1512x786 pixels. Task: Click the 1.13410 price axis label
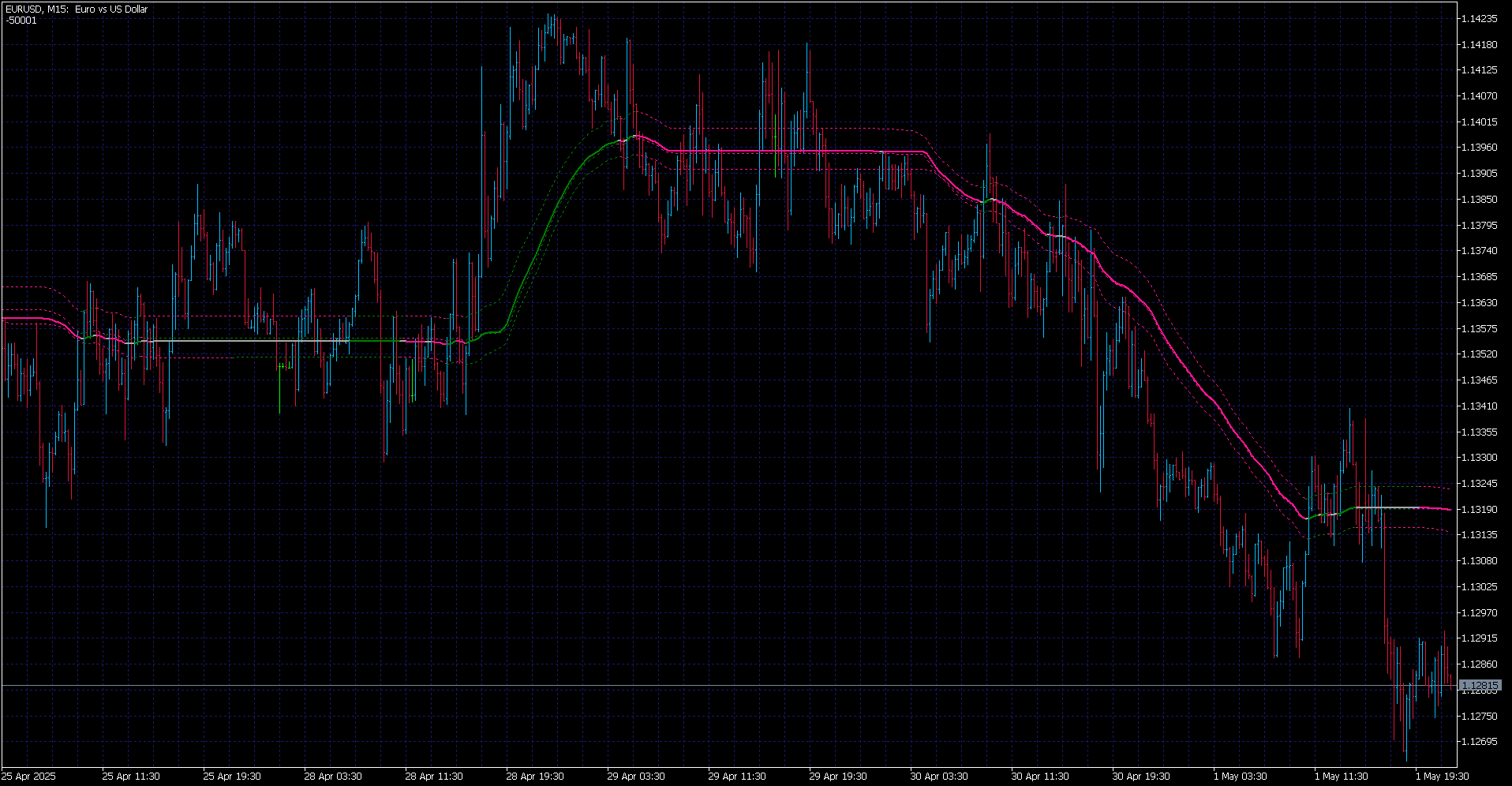pyautogui.click(x=1479, y=406)
